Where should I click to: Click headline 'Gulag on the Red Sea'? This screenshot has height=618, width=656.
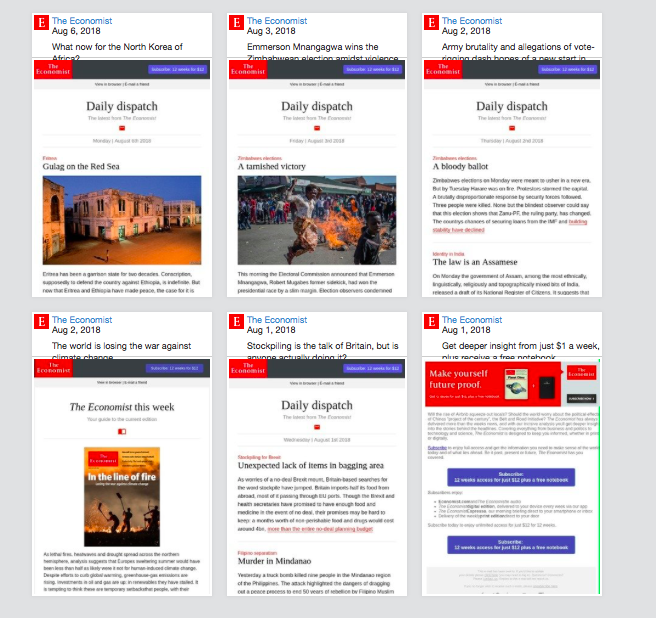[81, 167]
